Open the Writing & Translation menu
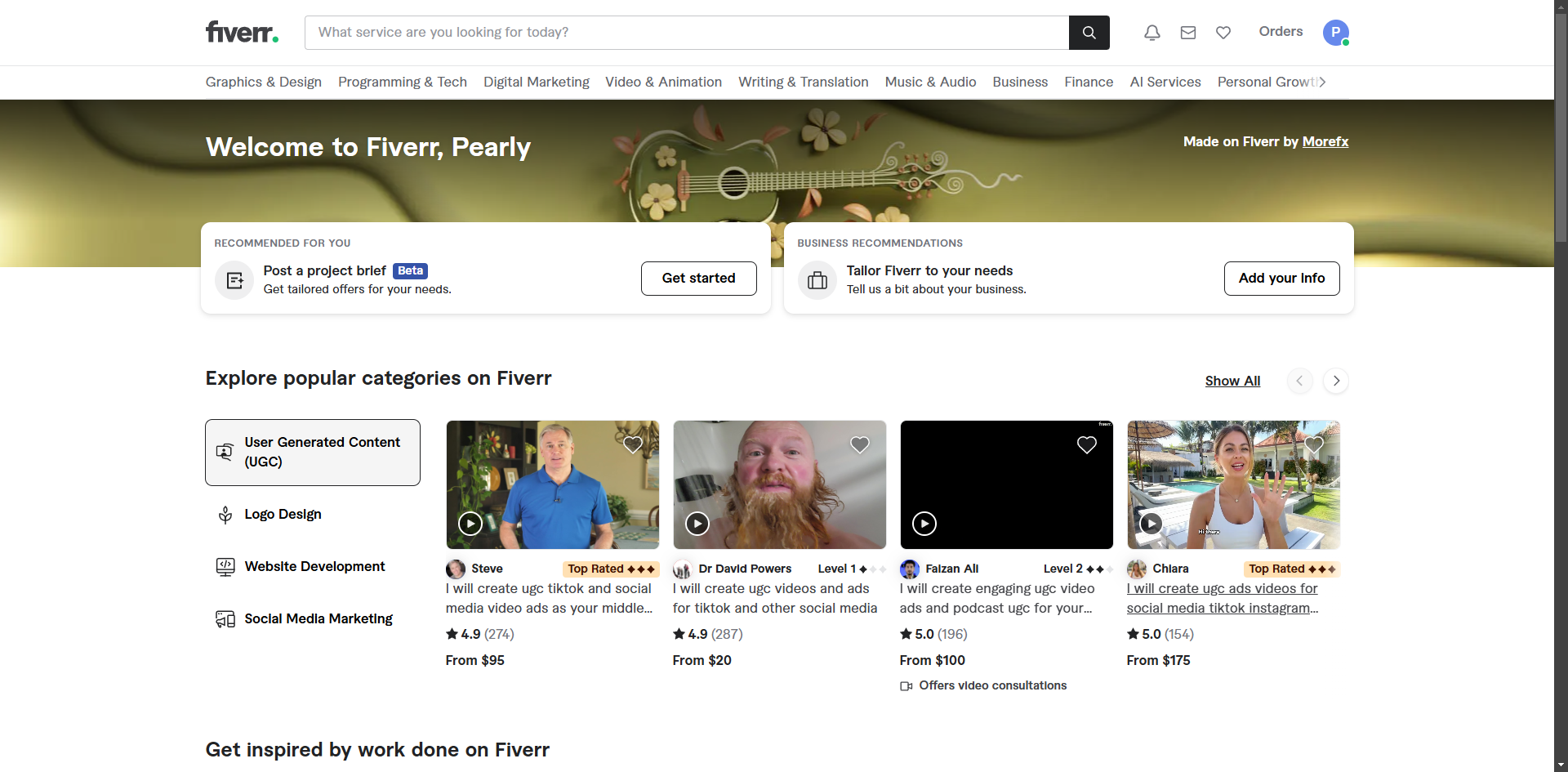Viewport: 1568px width, 772px height. 804,82
